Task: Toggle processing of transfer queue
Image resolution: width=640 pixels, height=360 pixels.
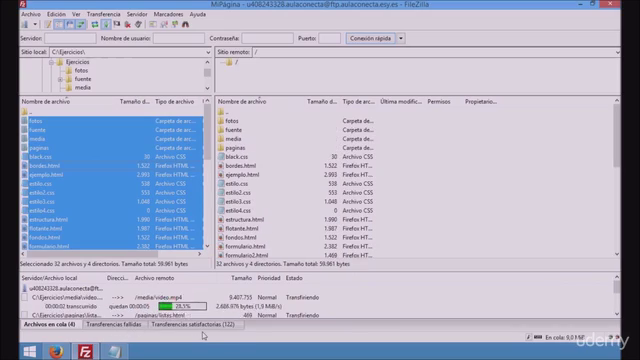Action: [106, 24]
